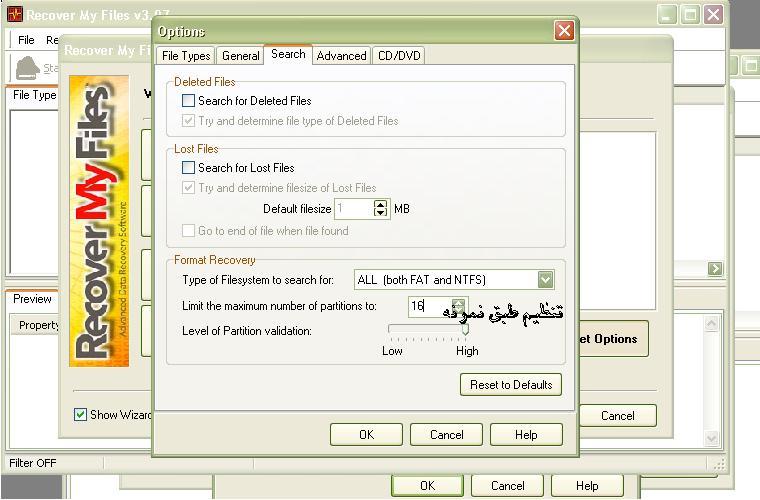Click the Set Options button behind dialog

614,339
